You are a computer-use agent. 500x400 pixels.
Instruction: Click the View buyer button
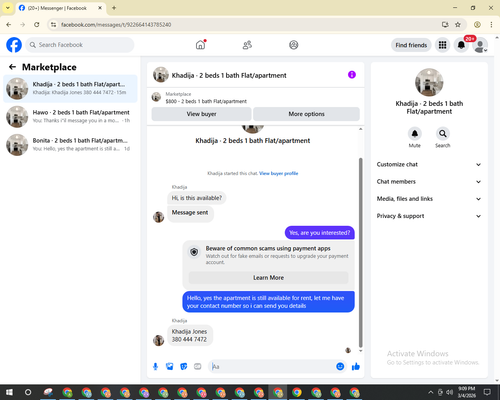[201, 114]
